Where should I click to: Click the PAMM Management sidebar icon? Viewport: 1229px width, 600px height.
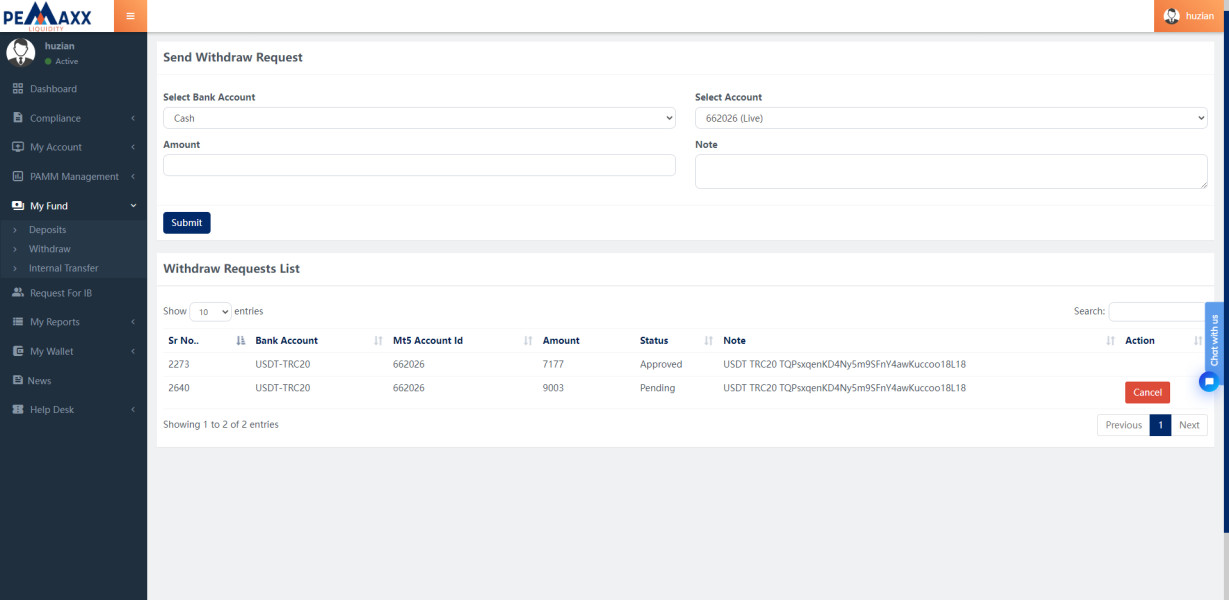(x=18, y=177)
